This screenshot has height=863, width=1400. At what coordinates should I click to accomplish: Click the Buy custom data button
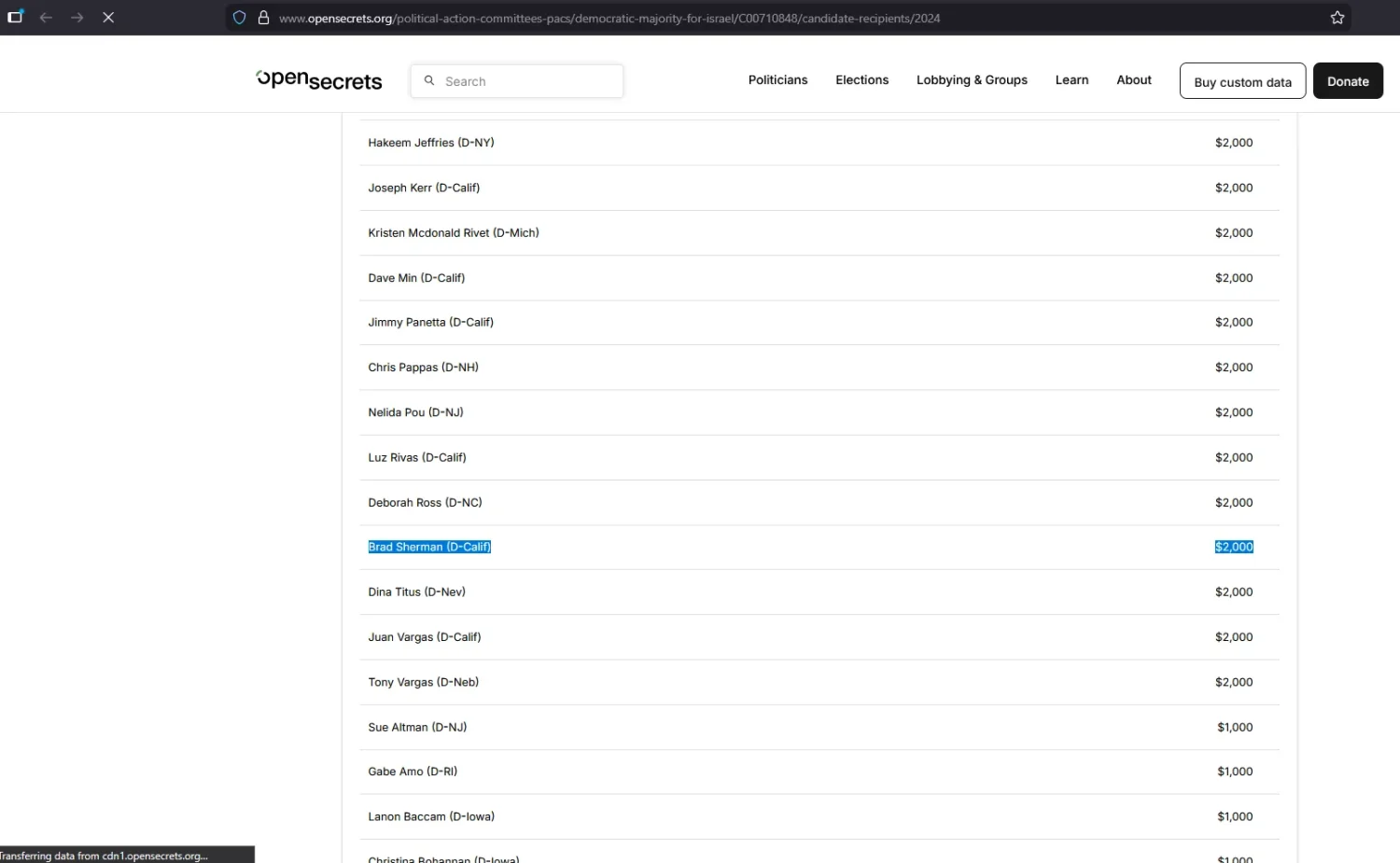coord(1242,81)
